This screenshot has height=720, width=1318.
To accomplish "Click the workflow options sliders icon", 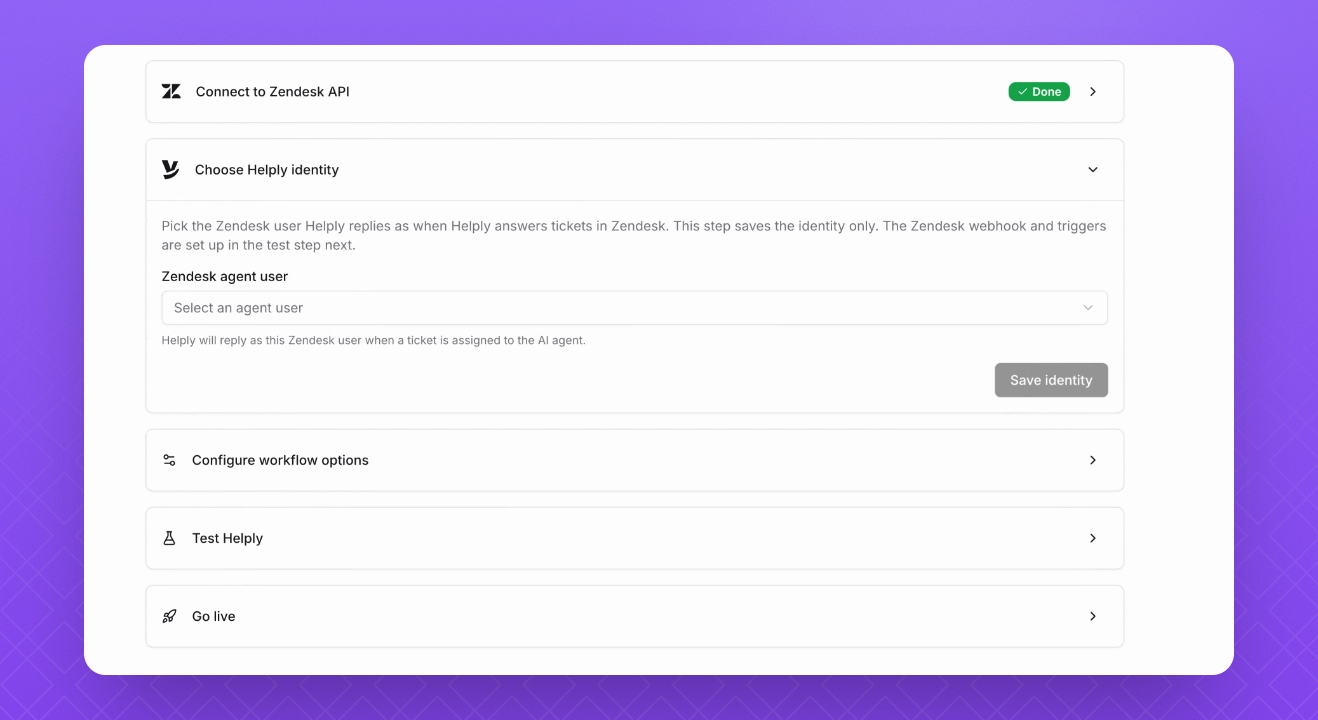I will 169,460.
